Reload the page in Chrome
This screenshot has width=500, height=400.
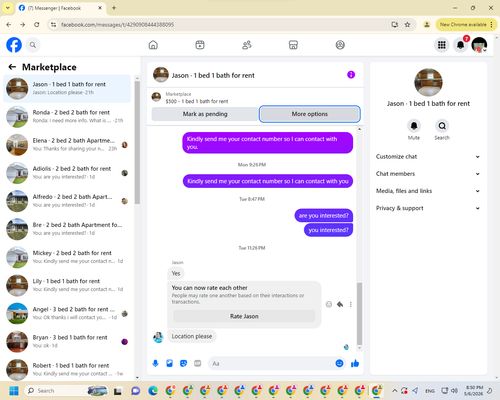click(37, 25)
